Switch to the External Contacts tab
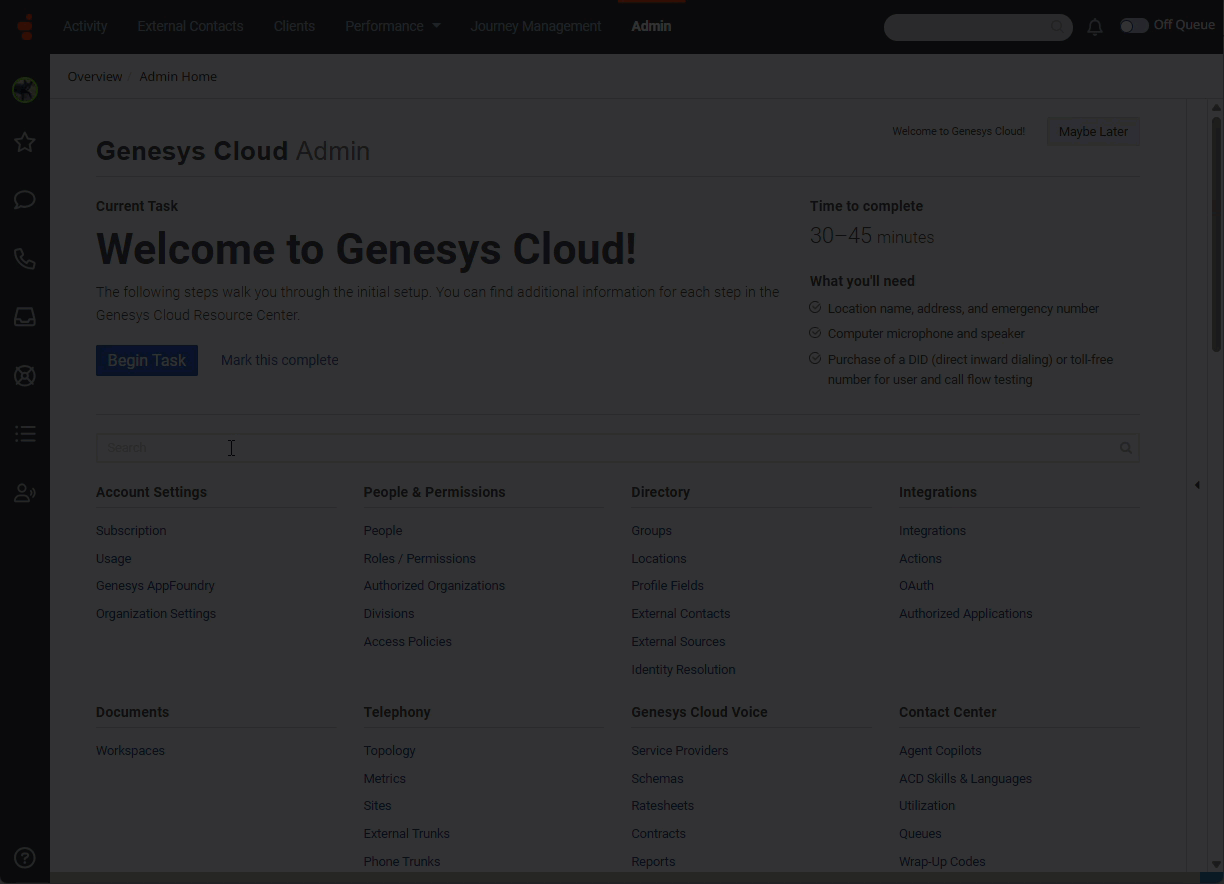 click(190, 26)
